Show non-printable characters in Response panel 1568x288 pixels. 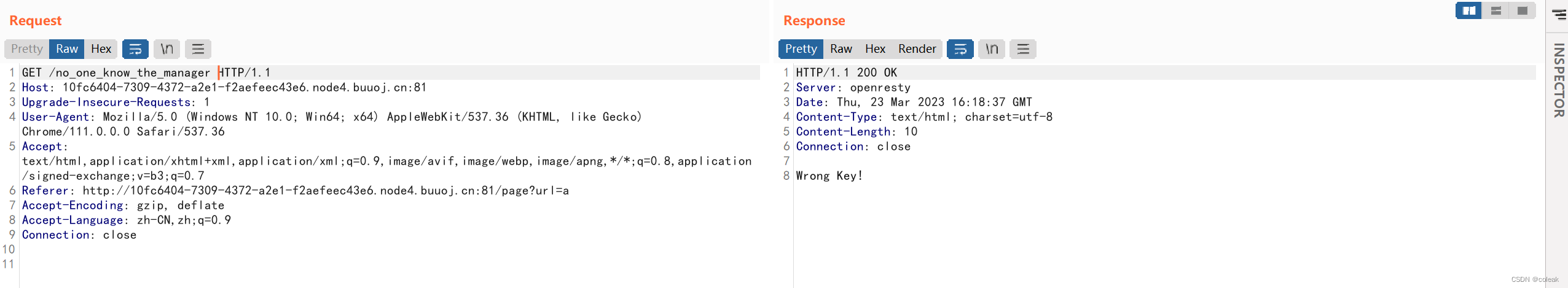click(x=992, y=49)
